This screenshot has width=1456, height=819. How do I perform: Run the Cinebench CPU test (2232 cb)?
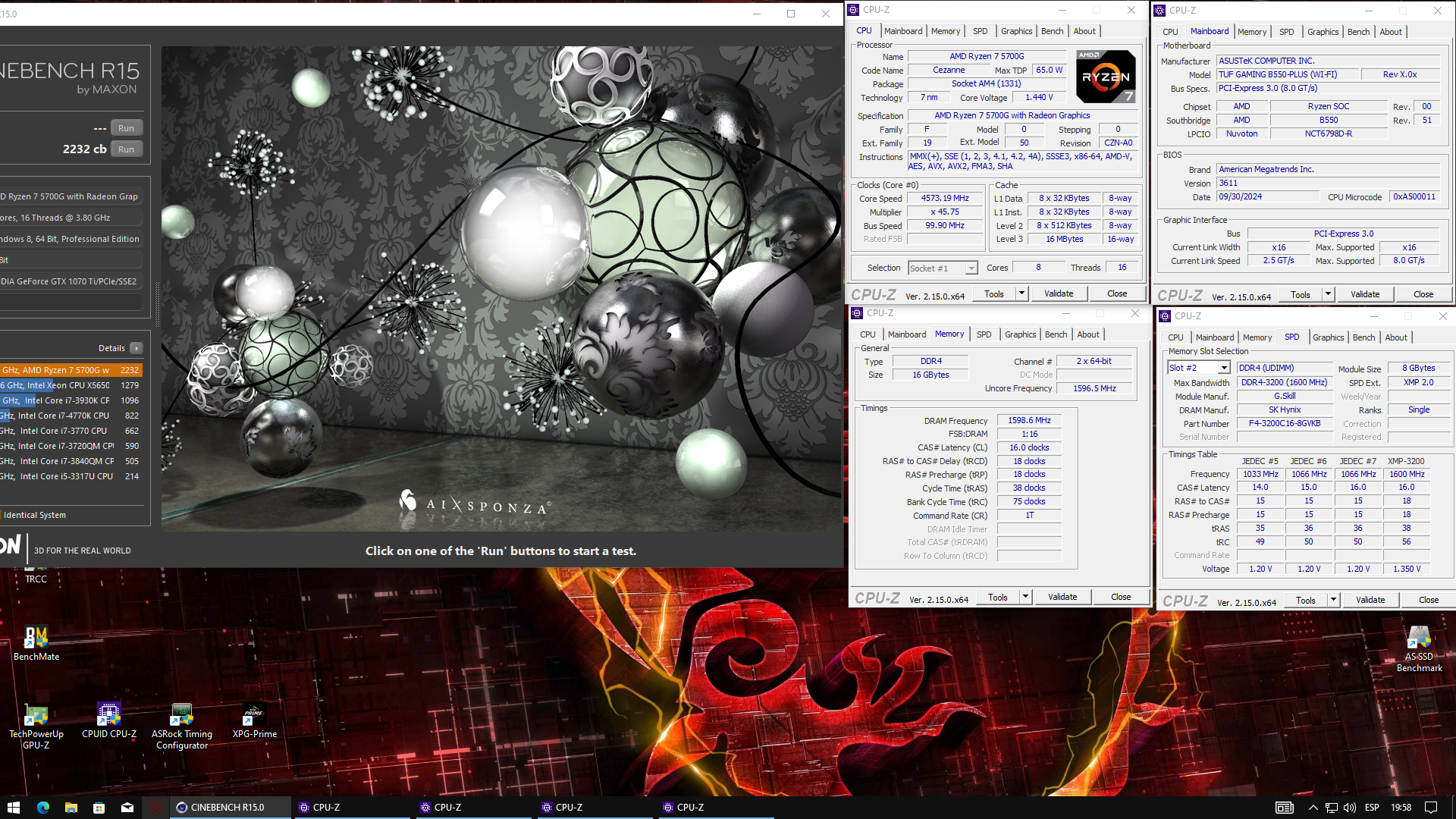coord(126,149)
